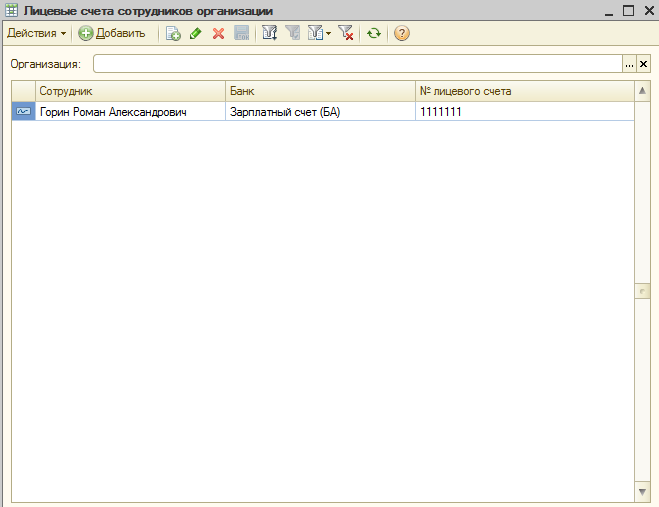Maximize the Лицевые счета window

[x=628, y=11]
